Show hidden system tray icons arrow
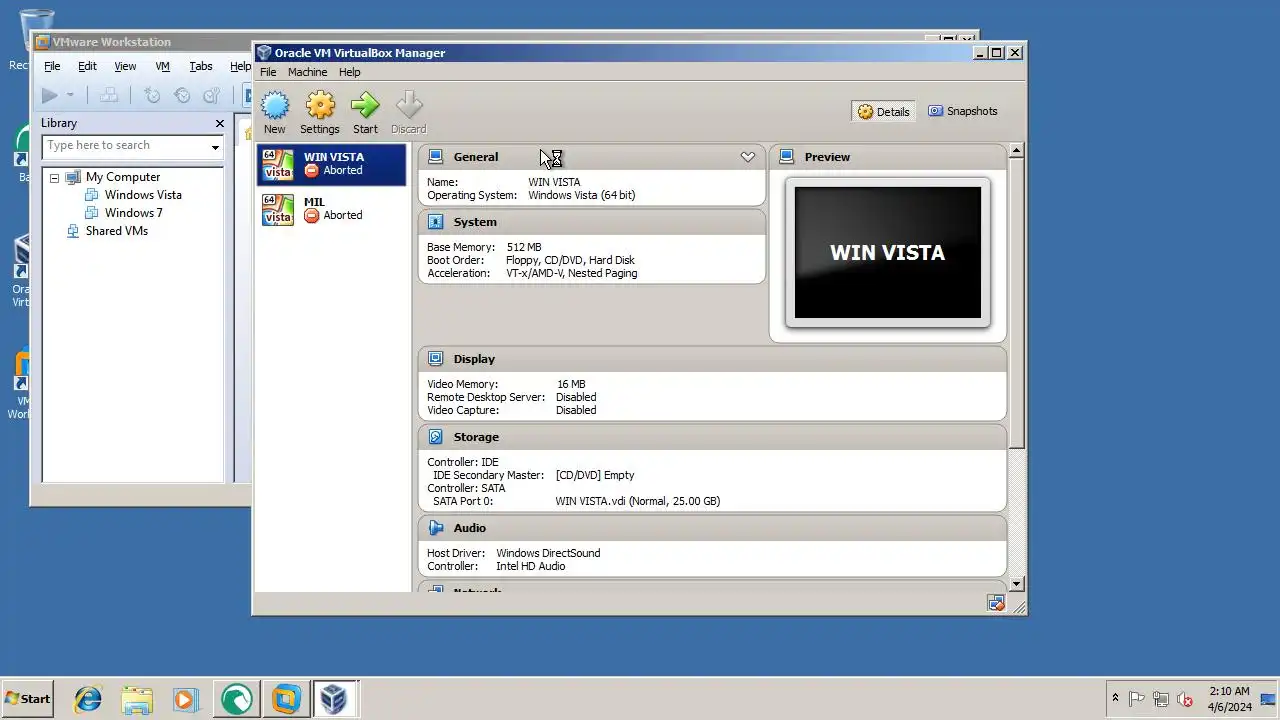 (x=1115, y=698)
